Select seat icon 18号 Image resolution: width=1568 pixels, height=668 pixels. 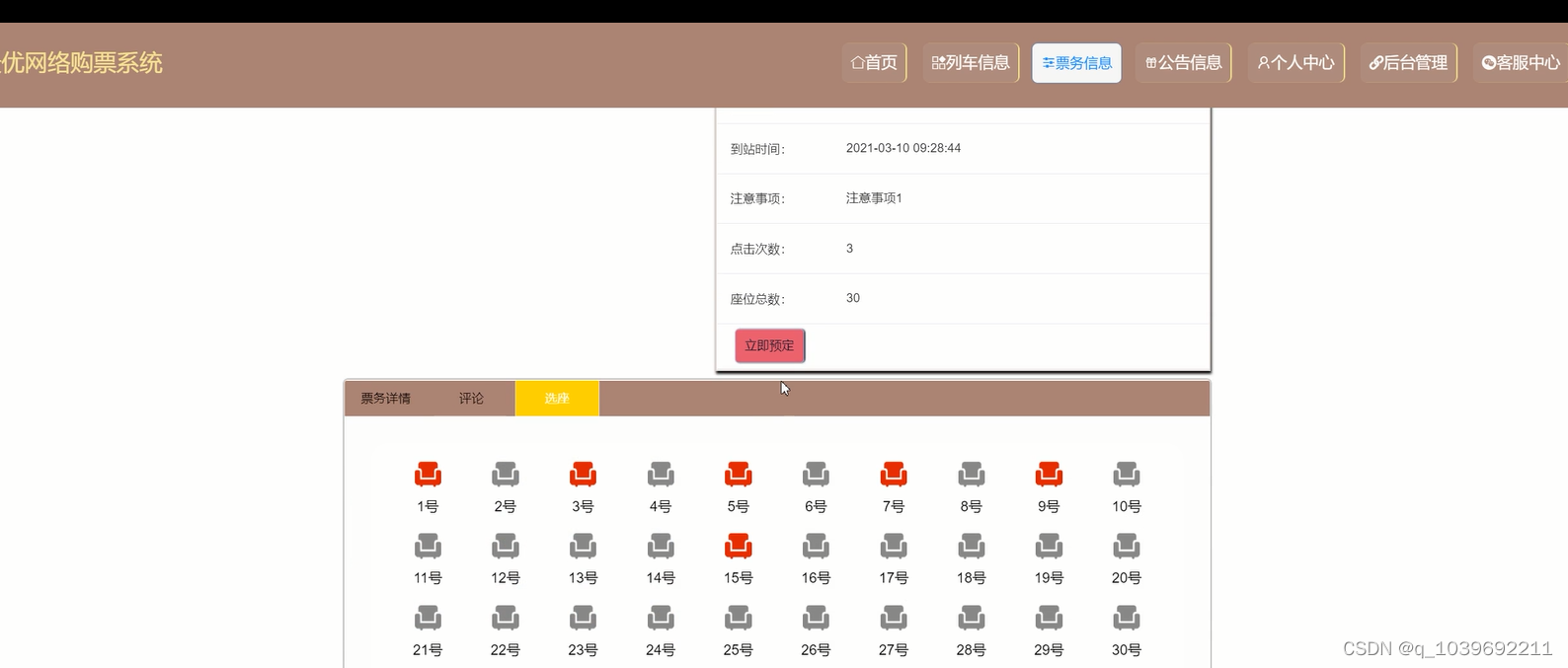pyautogui.click(x=972, y=546)
